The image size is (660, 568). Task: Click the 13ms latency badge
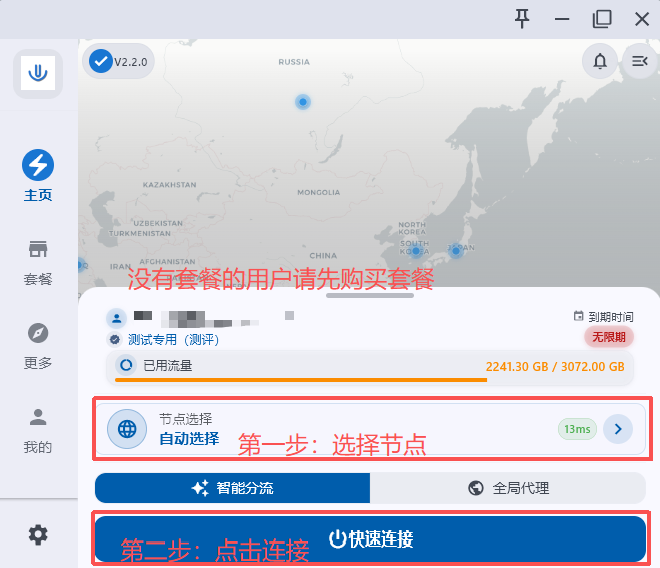(x=577, y=429)
